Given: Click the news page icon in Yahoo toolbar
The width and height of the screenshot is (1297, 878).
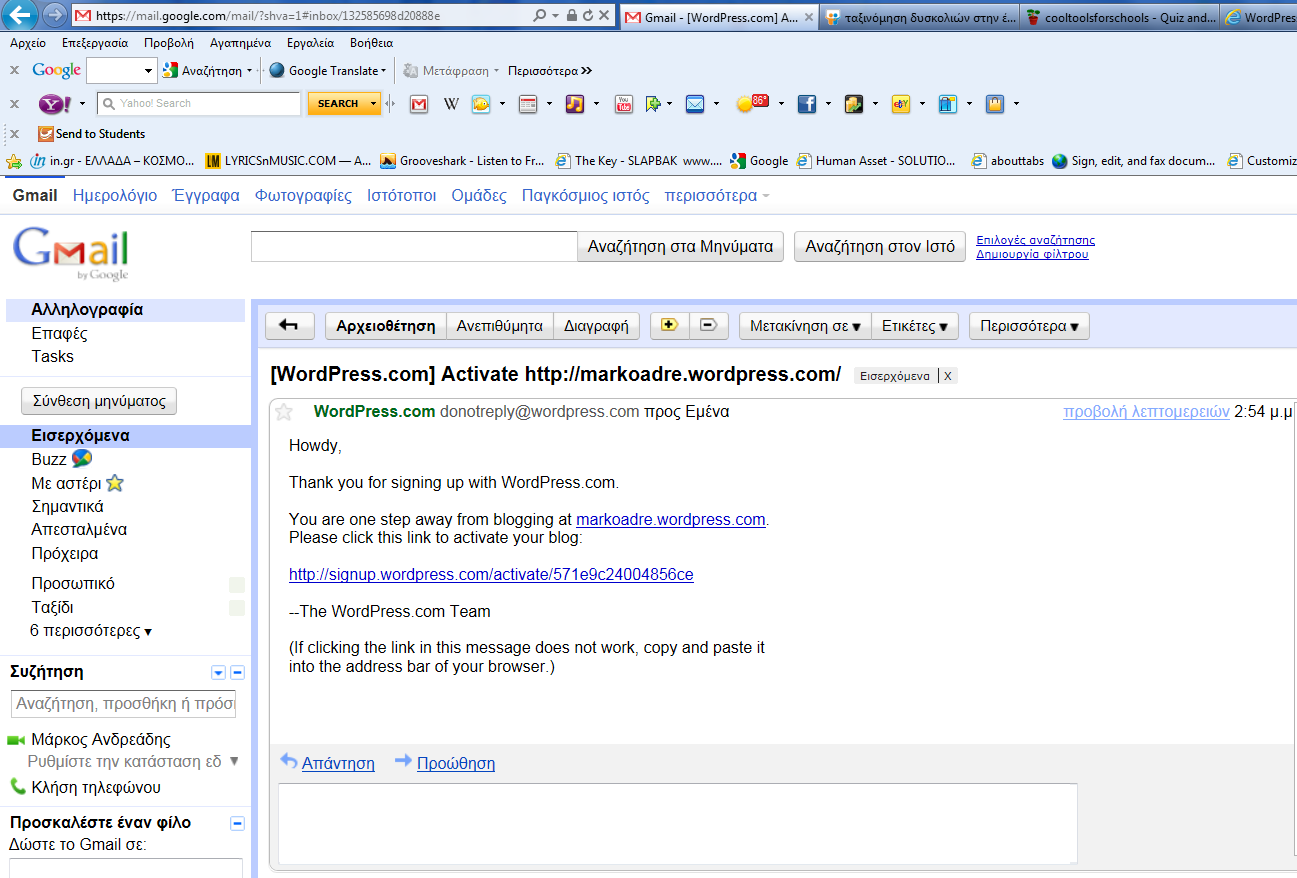Looking at the screenshot, I should 528,103.
